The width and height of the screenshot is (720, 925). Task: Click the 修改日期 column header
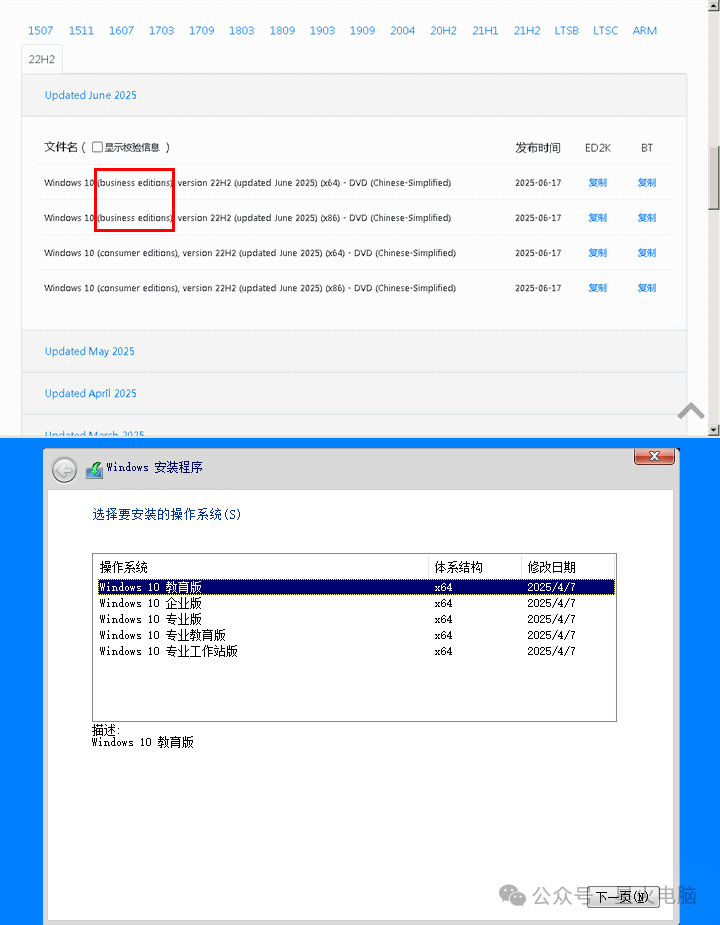tap(568, 567)
